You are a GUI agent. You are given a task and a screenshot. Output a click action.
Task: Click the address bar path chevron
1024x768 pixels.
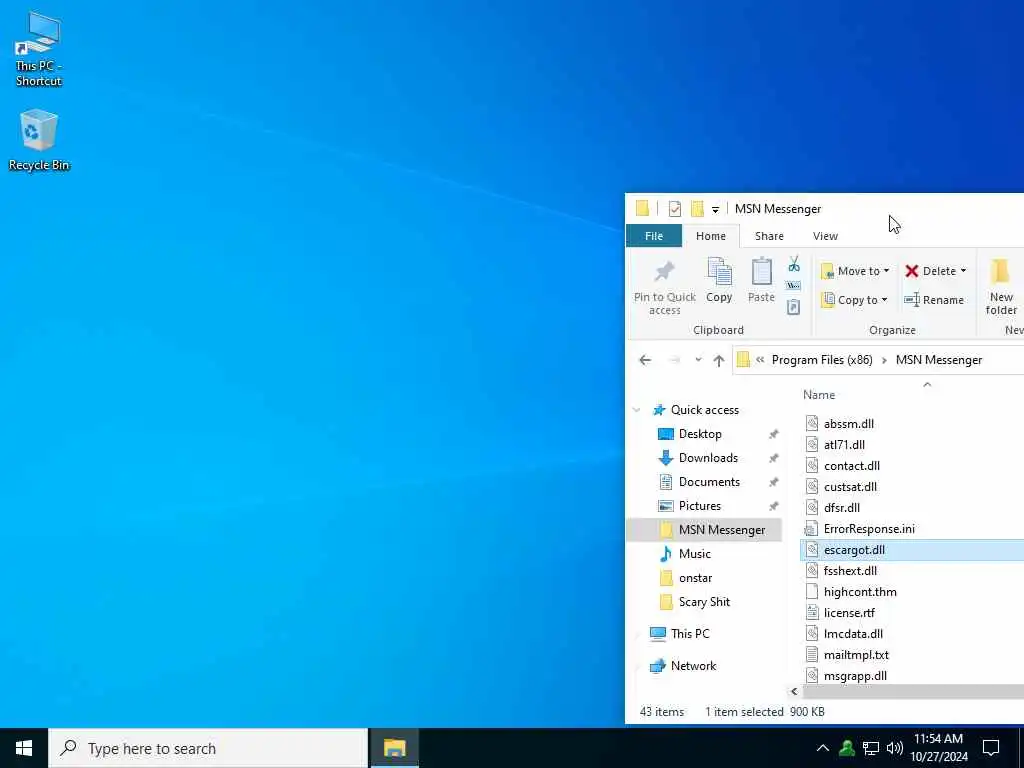[884, 360]
